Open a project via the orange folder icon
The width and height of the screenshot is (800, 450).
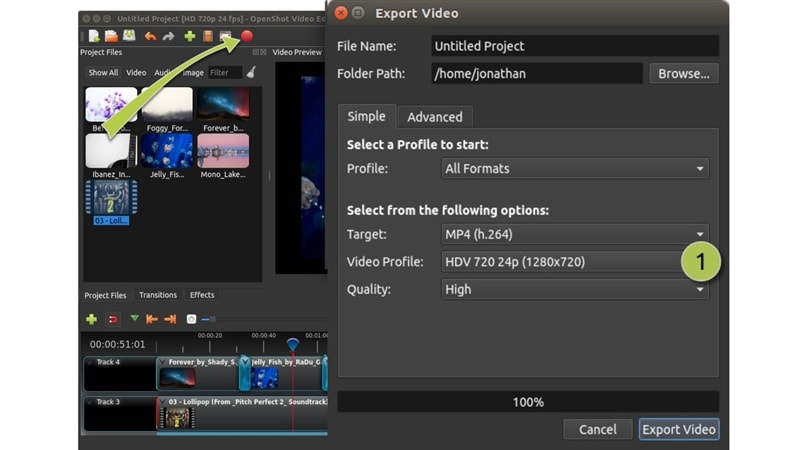point(111,36)
